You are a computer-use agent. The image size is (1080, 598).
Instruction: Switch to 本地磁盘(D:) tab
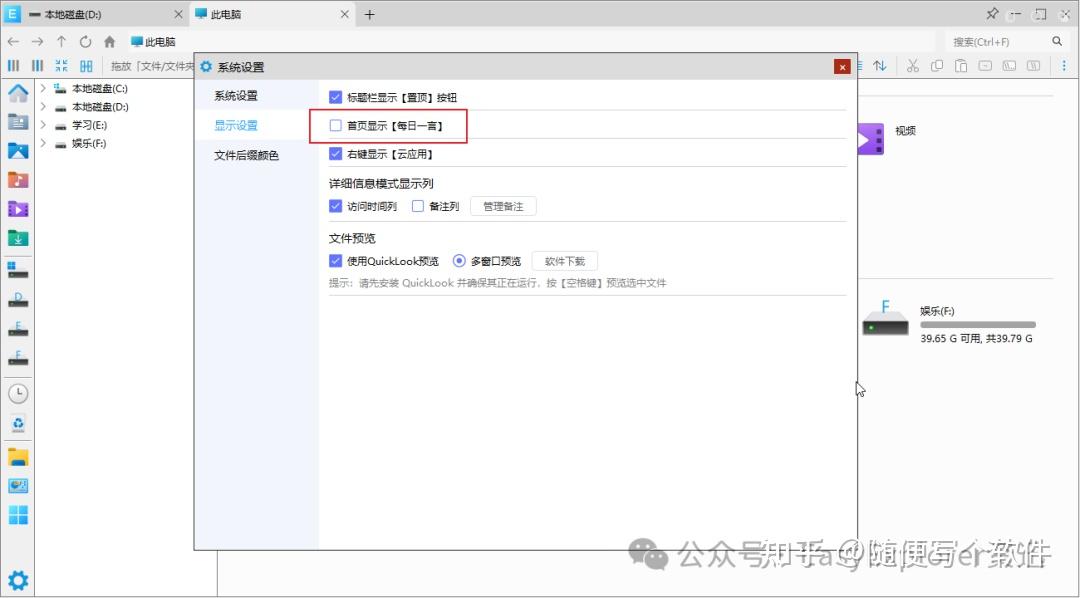[x=95, y=14]
